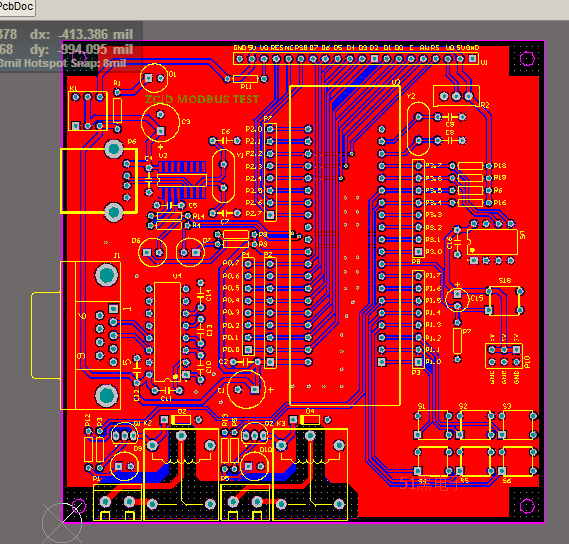The height and width of the screenshot is (544, 569).
Task: Select transistor Q1
Action: coord(124,434)
